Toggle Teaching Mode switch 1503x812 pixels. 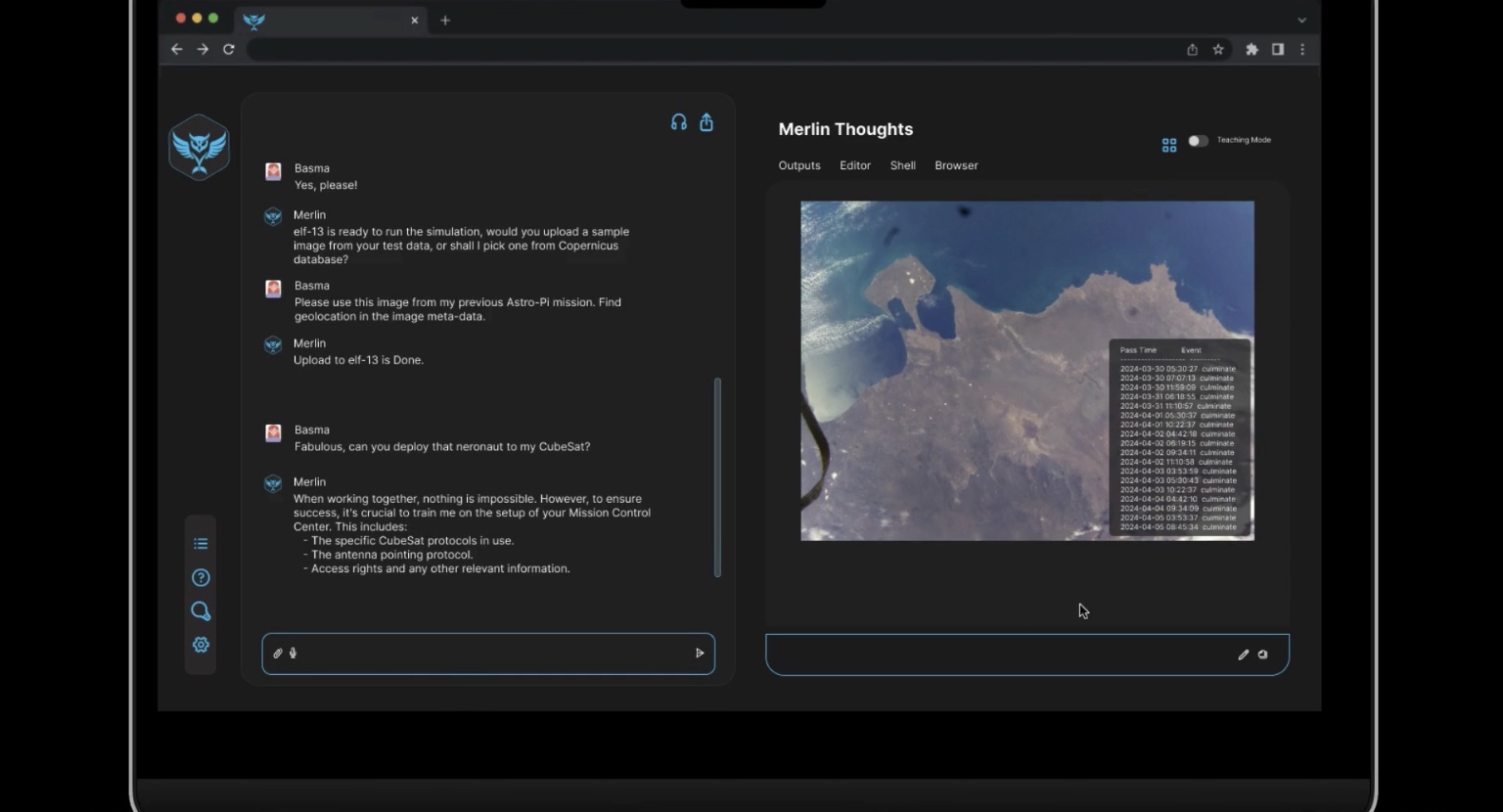[x=1198, y=141]
